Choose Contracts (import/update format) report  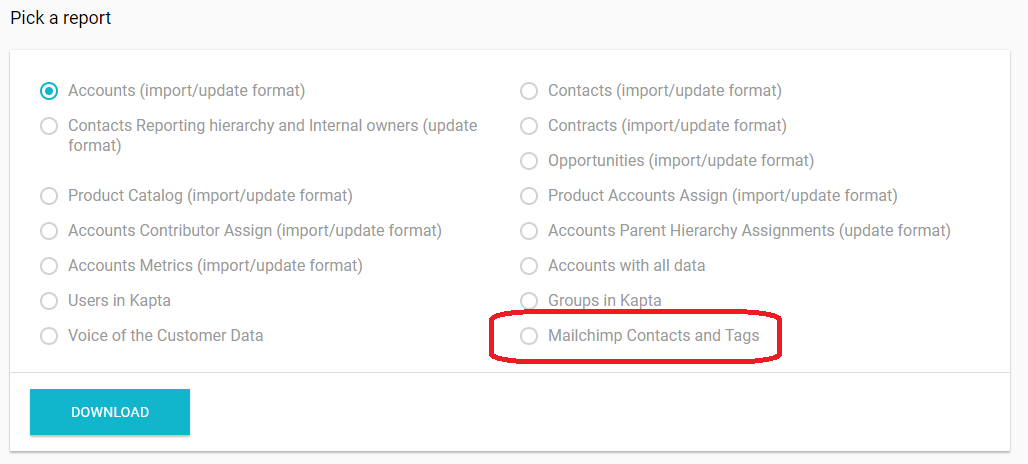pos(529,126)
